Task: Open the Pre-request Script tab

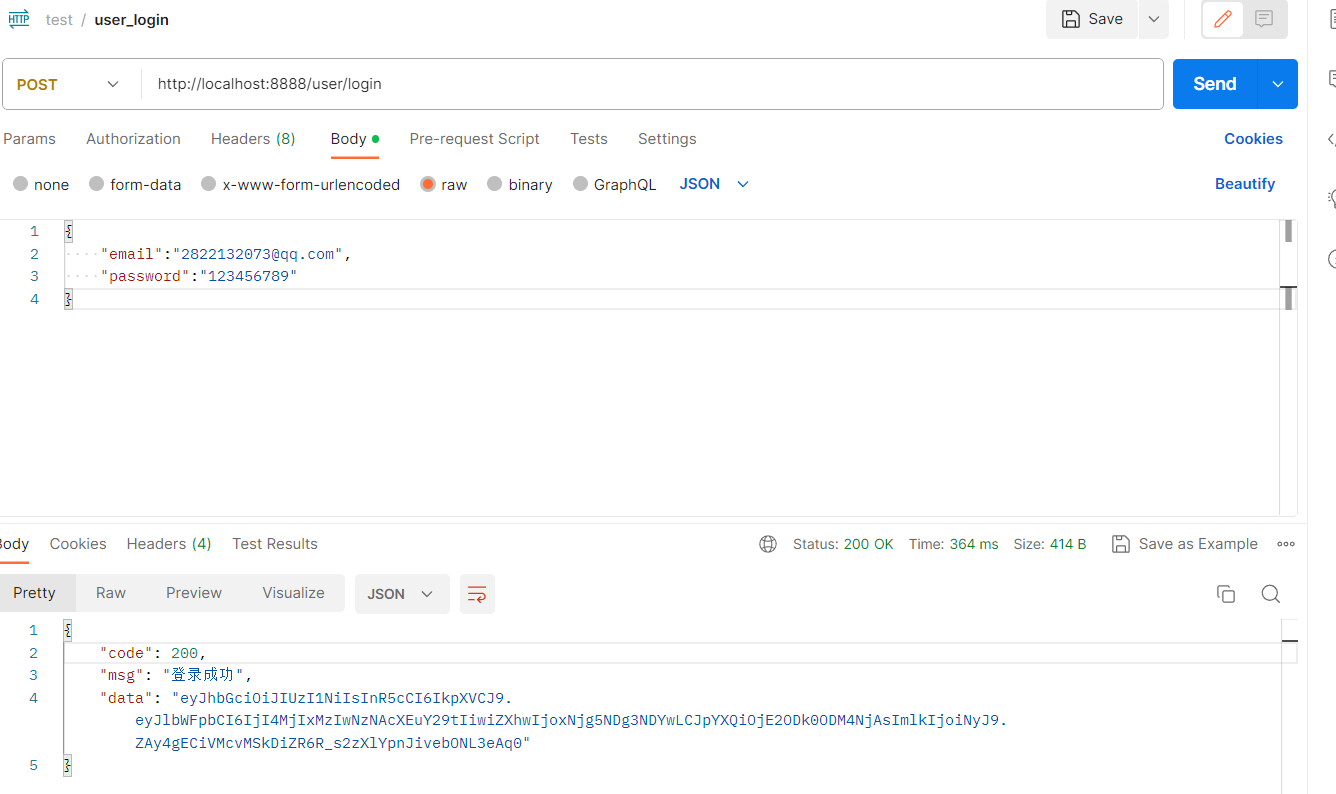Action: coord(474,139)
